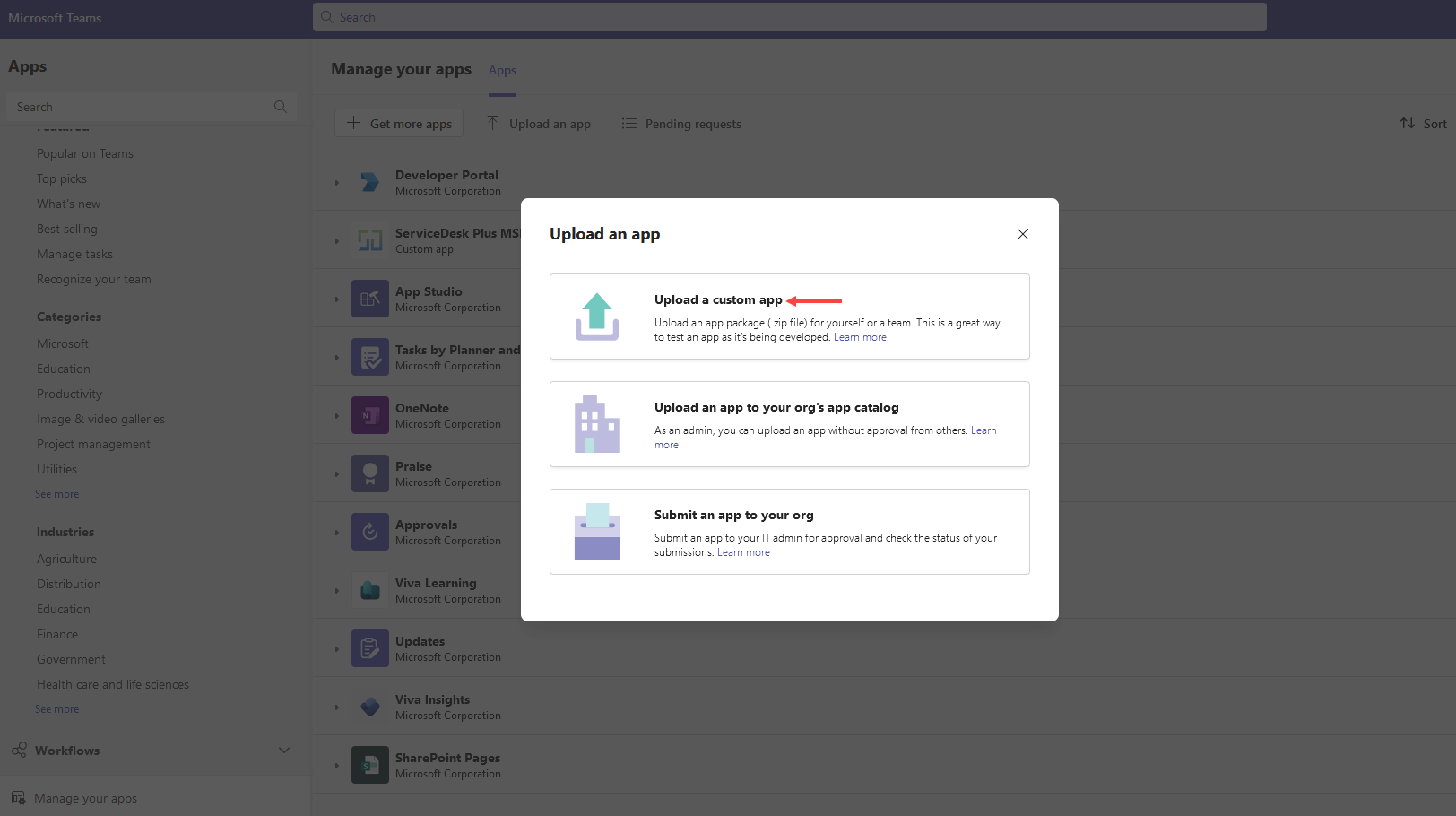Click the Viva Learning app icon
The width and height of the screenshot is (1456, 816).
pyautogui.click(x=369, y=589)
